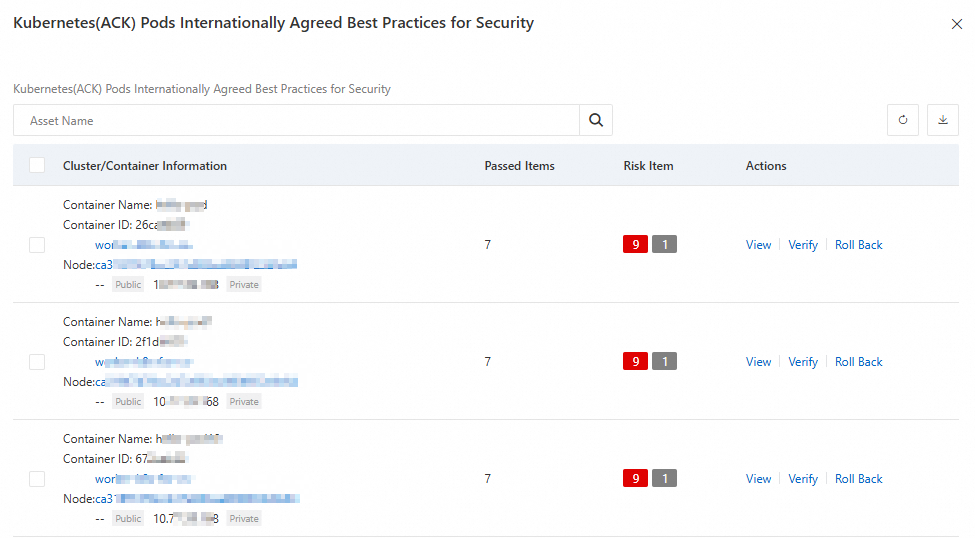Close the best practices panel
Image resolution: width=975 pixels, height=538 pixels.
pos(957,24)
